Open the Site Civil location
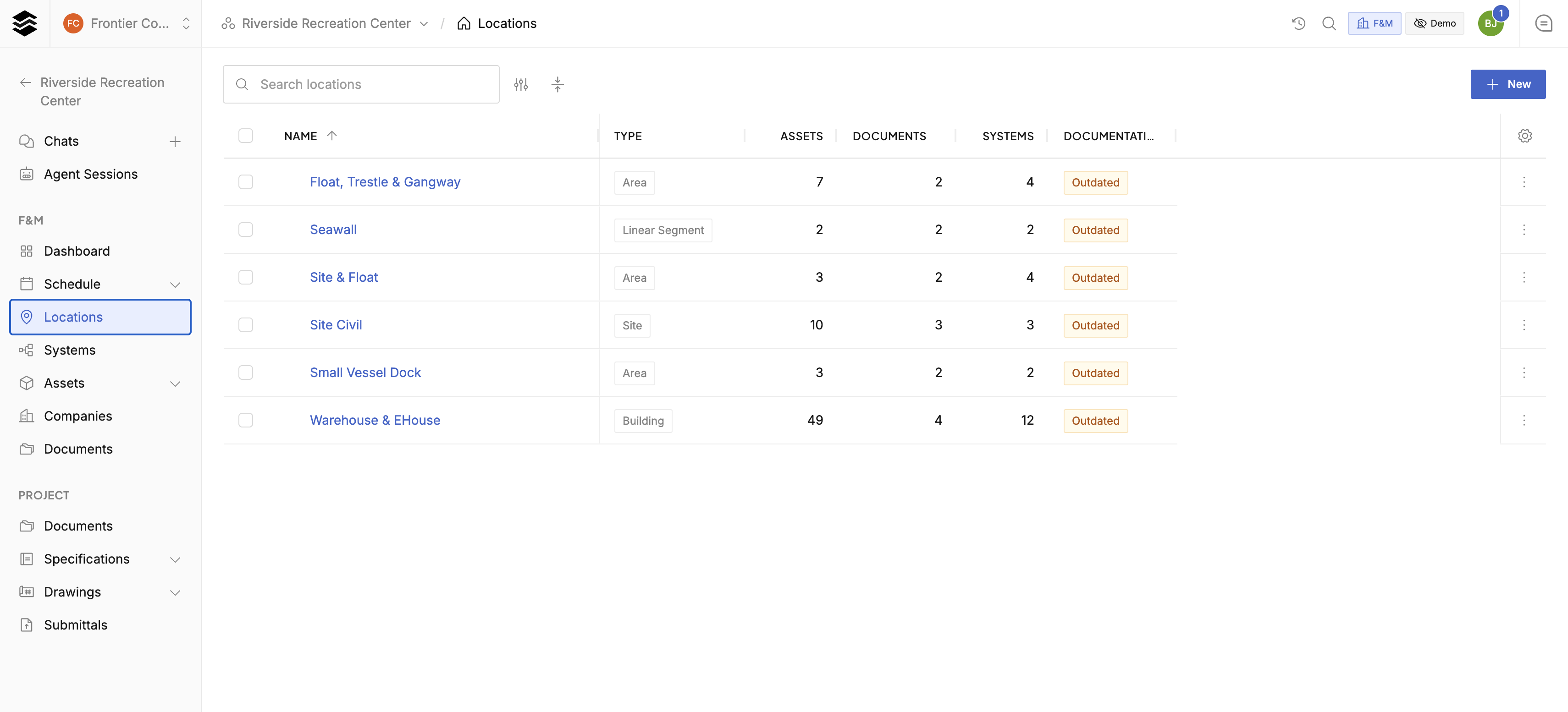 coord(336,325)
